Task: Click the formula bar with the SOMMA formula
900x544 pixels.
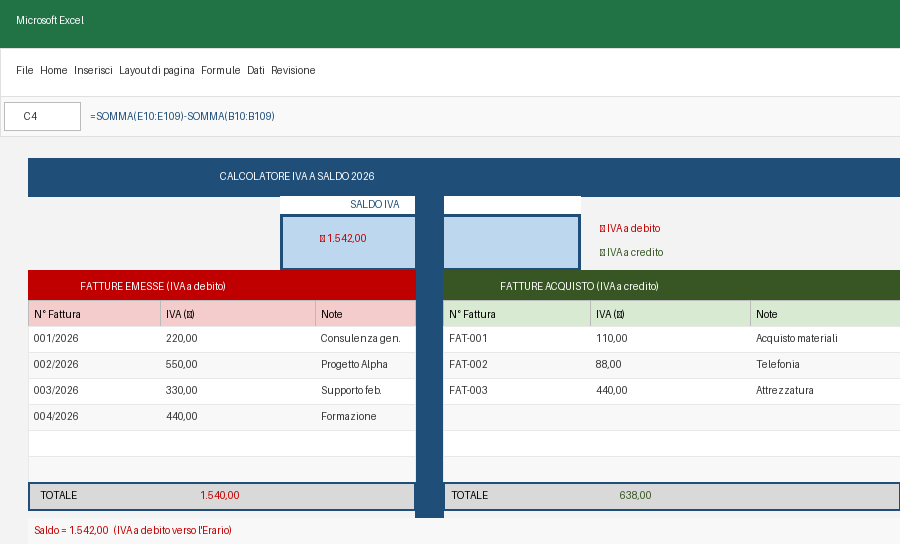Action: click(x=182, y=116)
